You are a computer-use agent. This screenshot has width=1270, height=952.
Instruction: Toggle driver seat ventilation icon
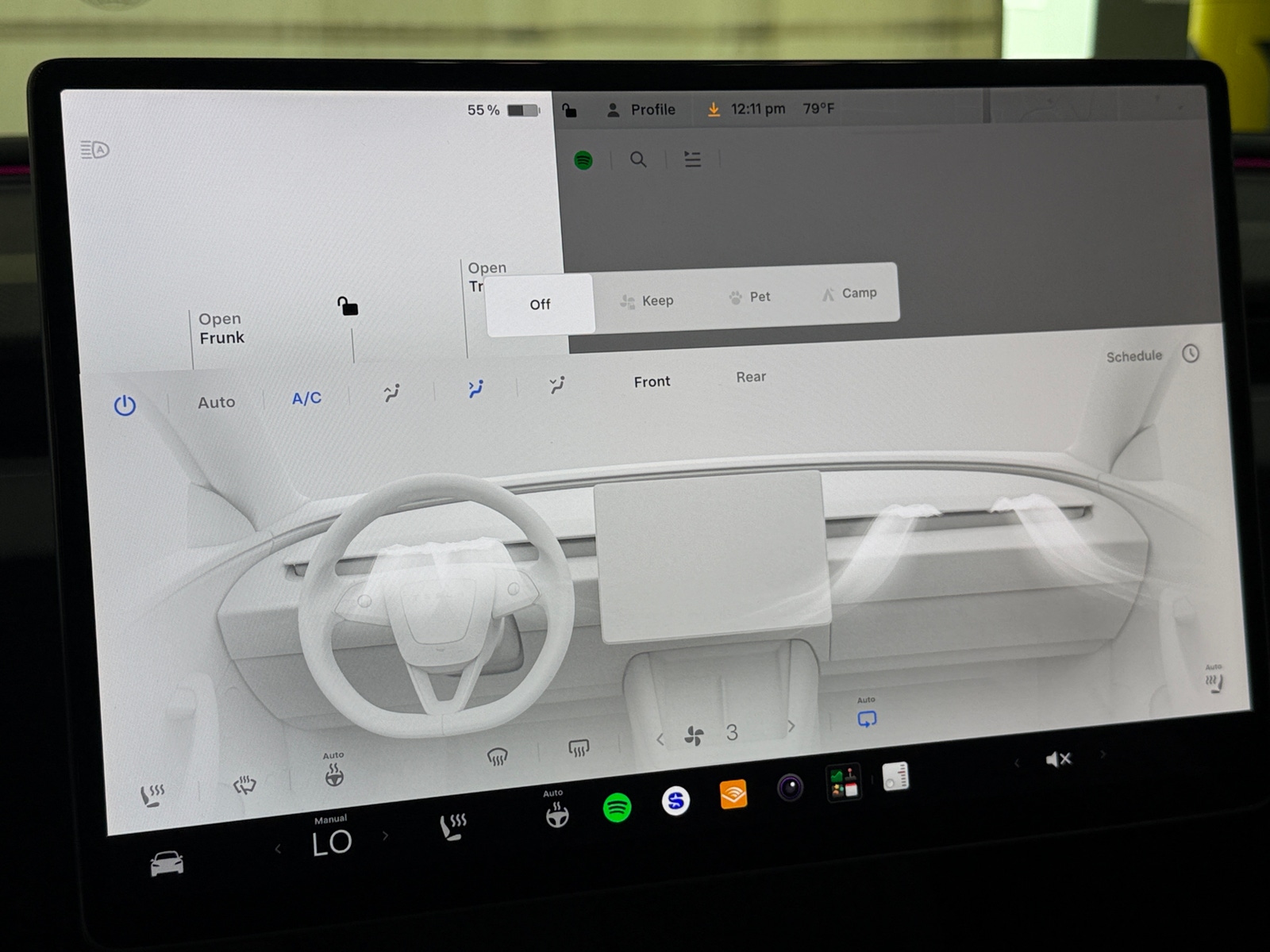(244, 785)
